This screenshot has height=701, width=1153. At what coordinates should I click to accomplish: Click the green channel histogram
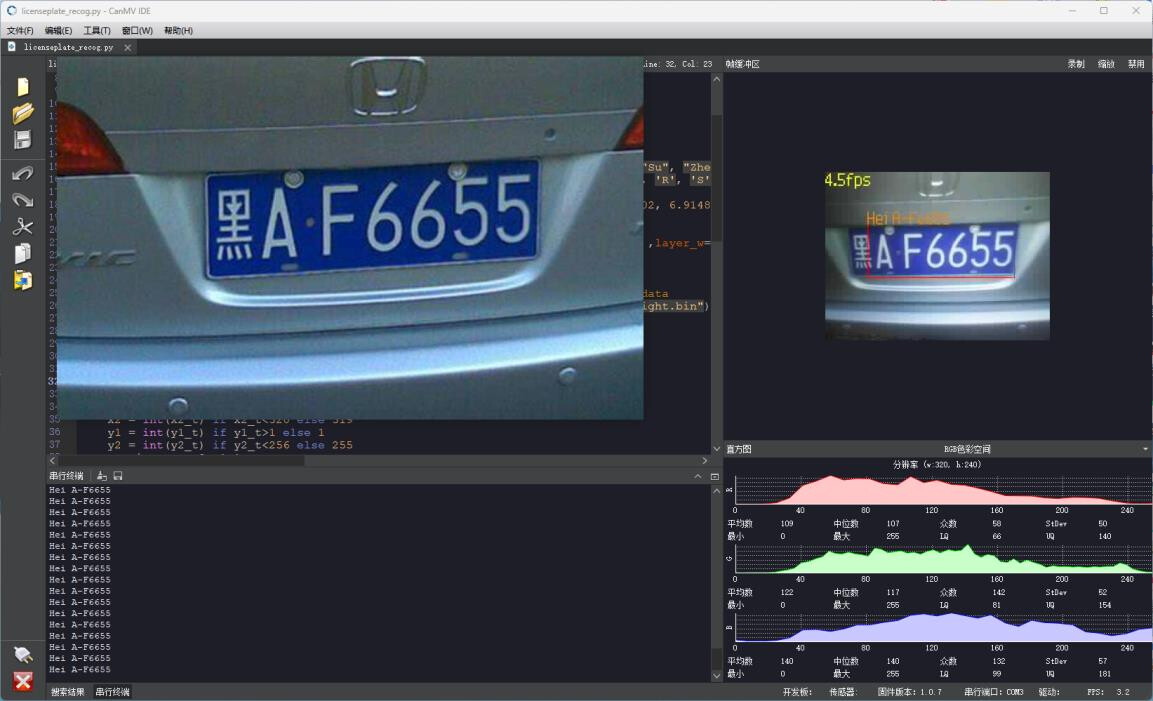(943, 558)
